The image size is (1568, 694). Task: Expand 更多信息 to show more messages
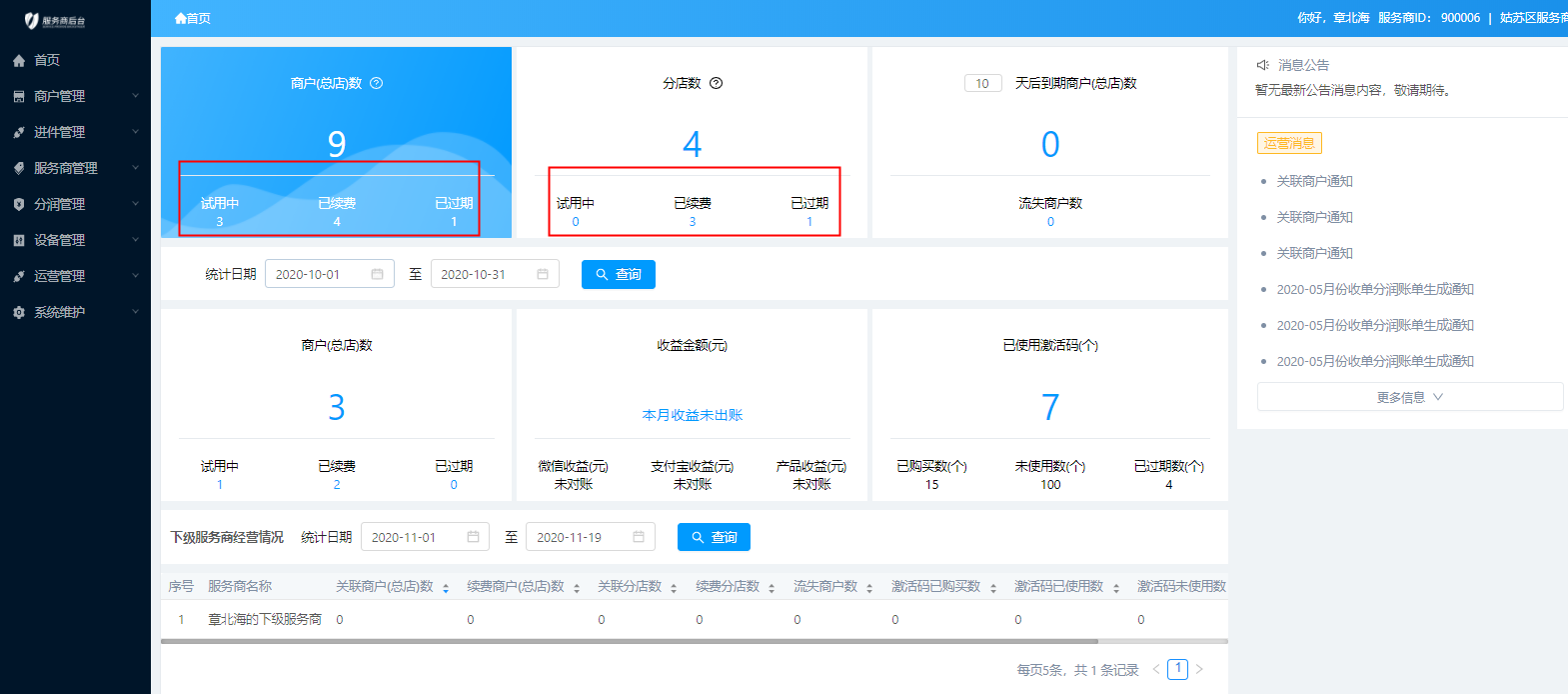pos(1409,397)
